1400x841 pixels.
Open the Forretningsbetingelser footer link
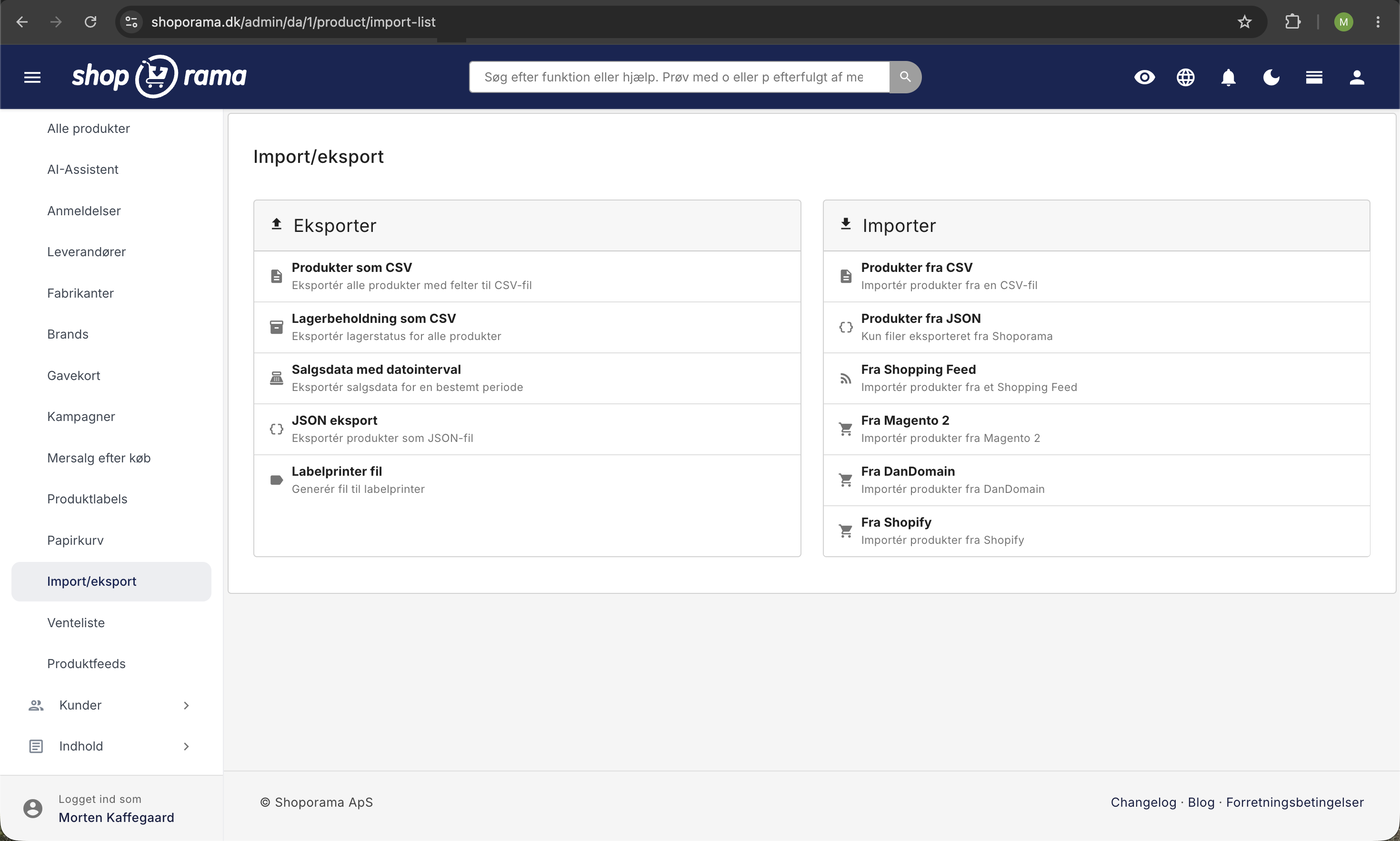(x=1295, y=802)
